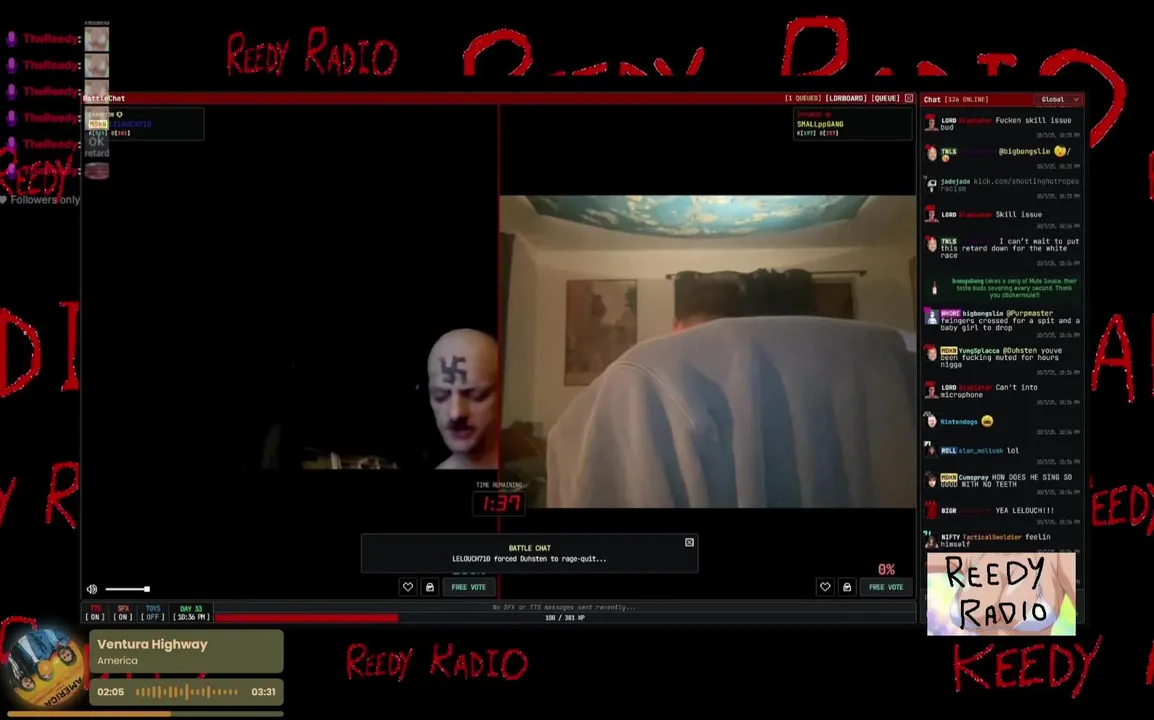Click the Nintendogs user avatar
Viewport: 1154px width, 720px height.
click(931, 421)
